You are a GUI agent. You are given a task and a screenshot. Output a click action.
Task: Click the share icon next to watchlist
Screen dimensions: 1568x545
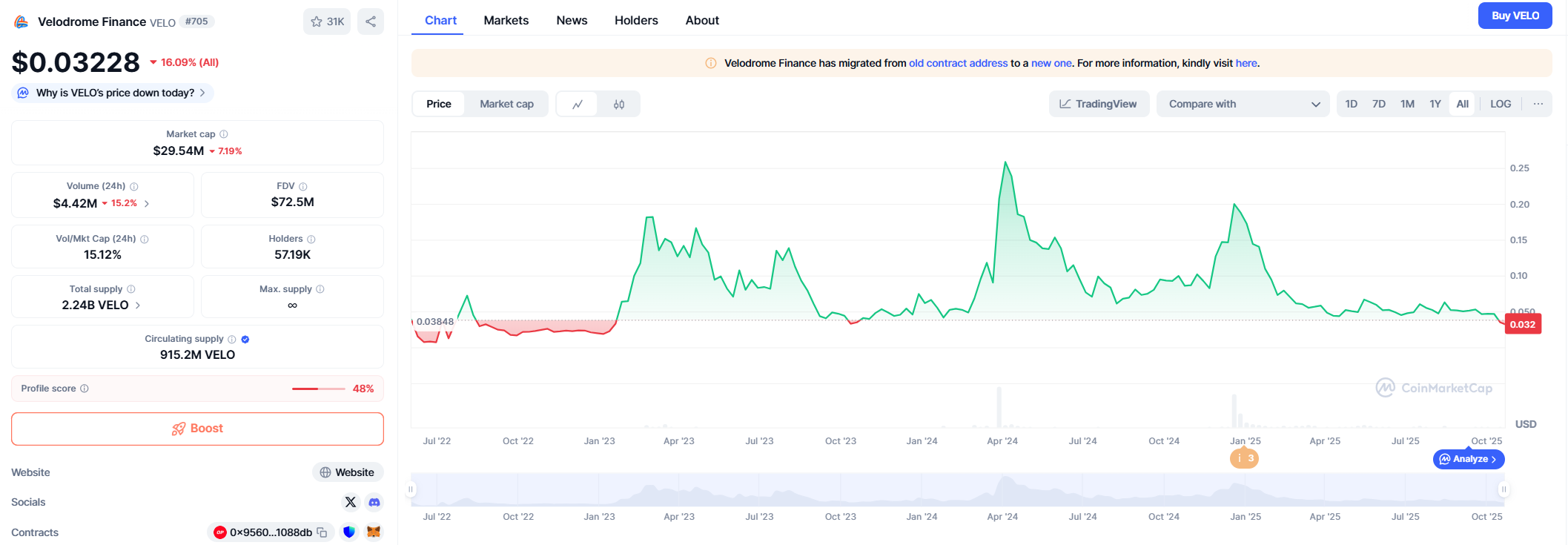pyautogui.click(x=371, y=22)
